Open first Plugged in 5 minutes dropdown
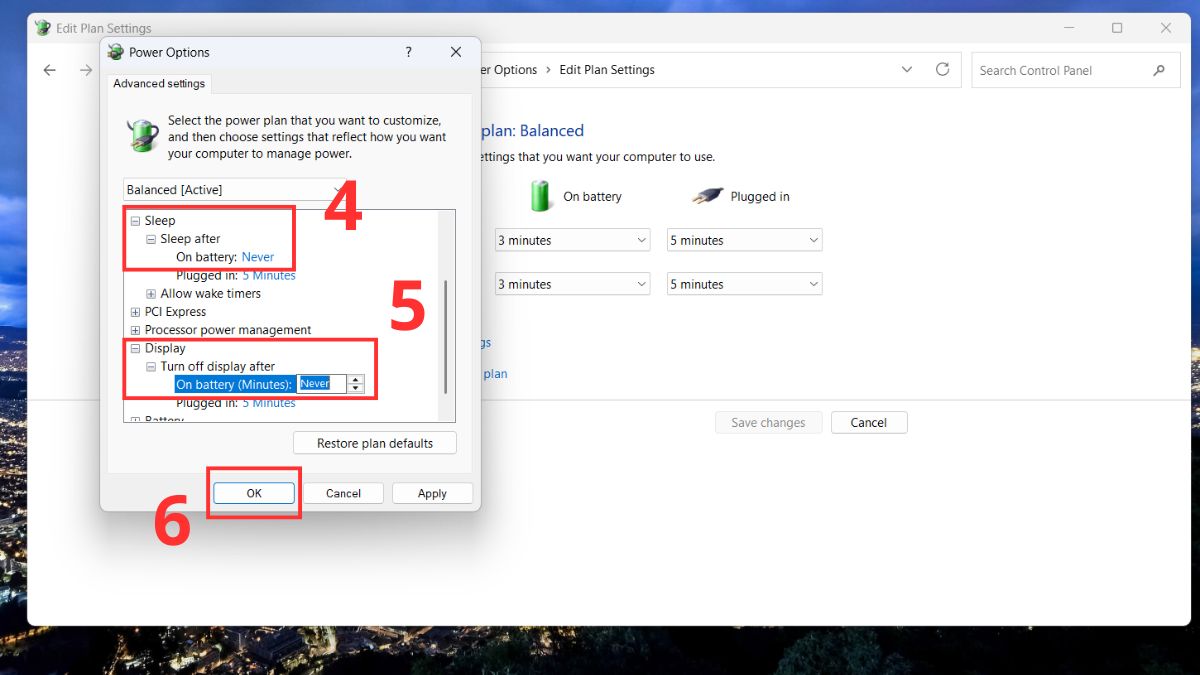The height and width of the screenshot is (675, 1200). 744,240
